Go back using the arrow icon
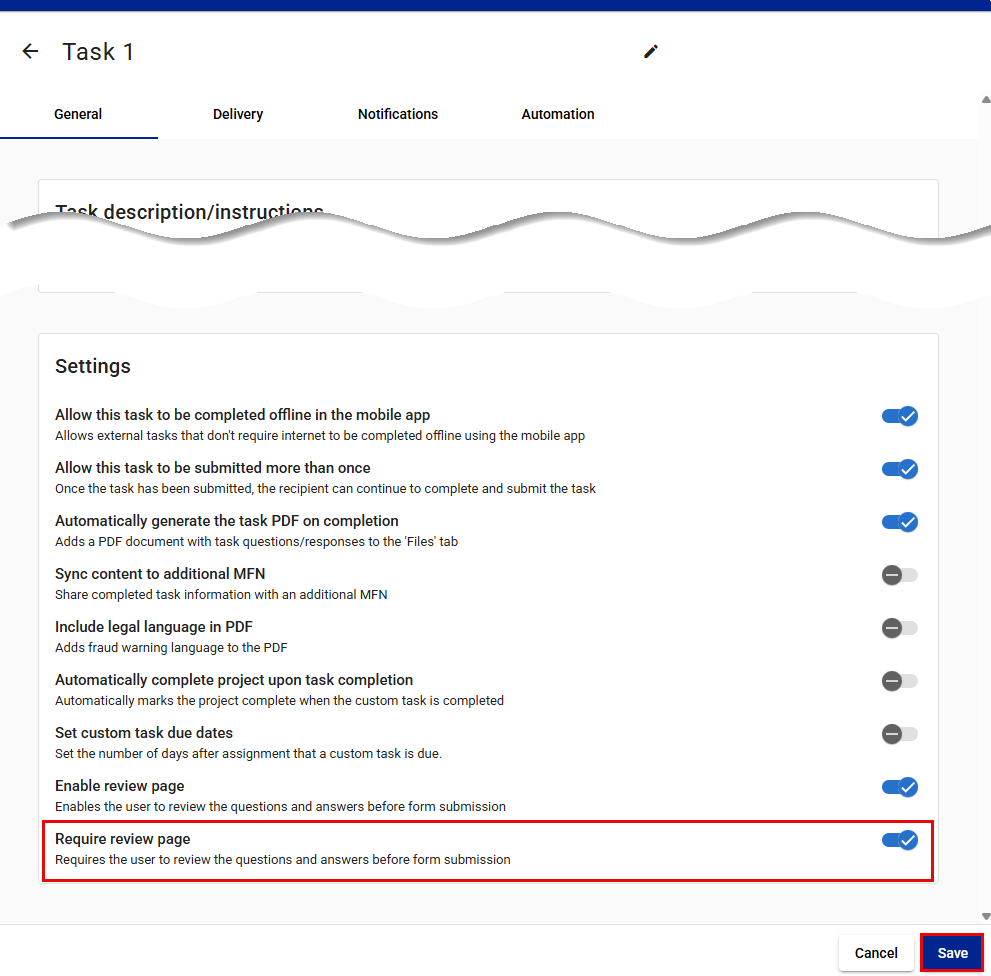991x976 pixels. click(x=30, y=51)
